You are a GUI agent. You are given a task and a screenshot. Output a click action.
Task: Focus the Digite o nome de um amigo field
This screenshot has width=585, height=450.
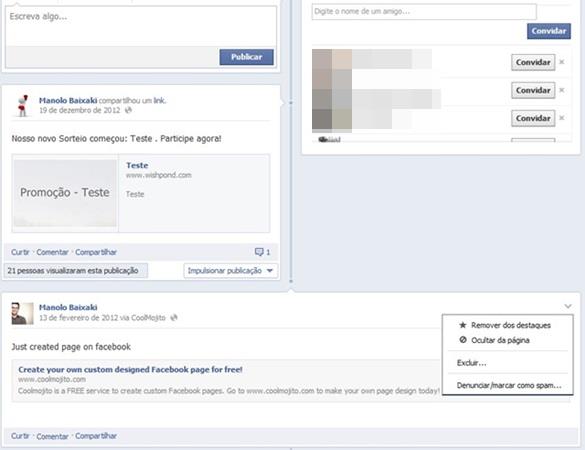click(x=424, y=12)
